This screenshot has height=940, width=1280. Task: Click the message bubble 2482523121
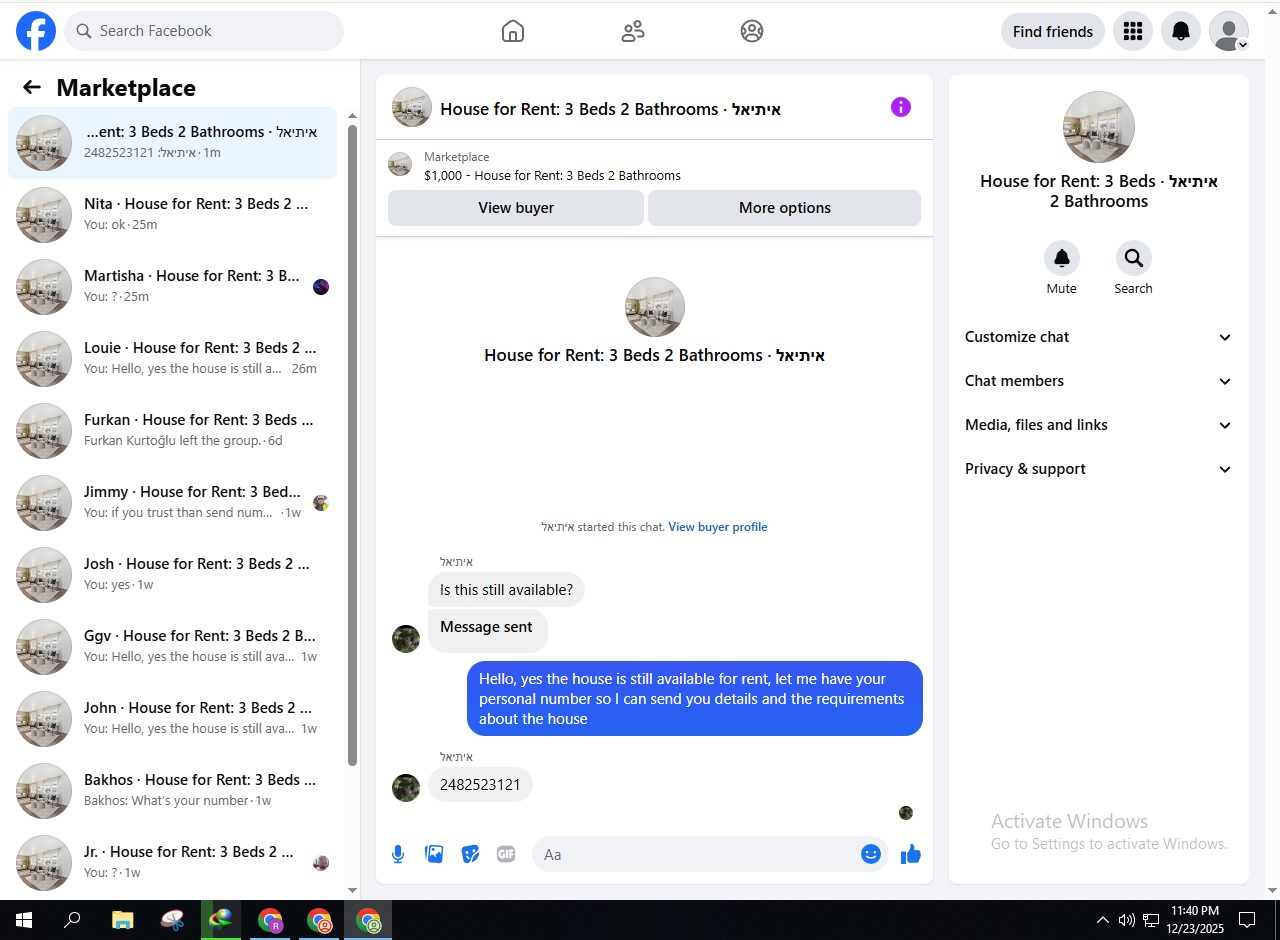(480, 785)
